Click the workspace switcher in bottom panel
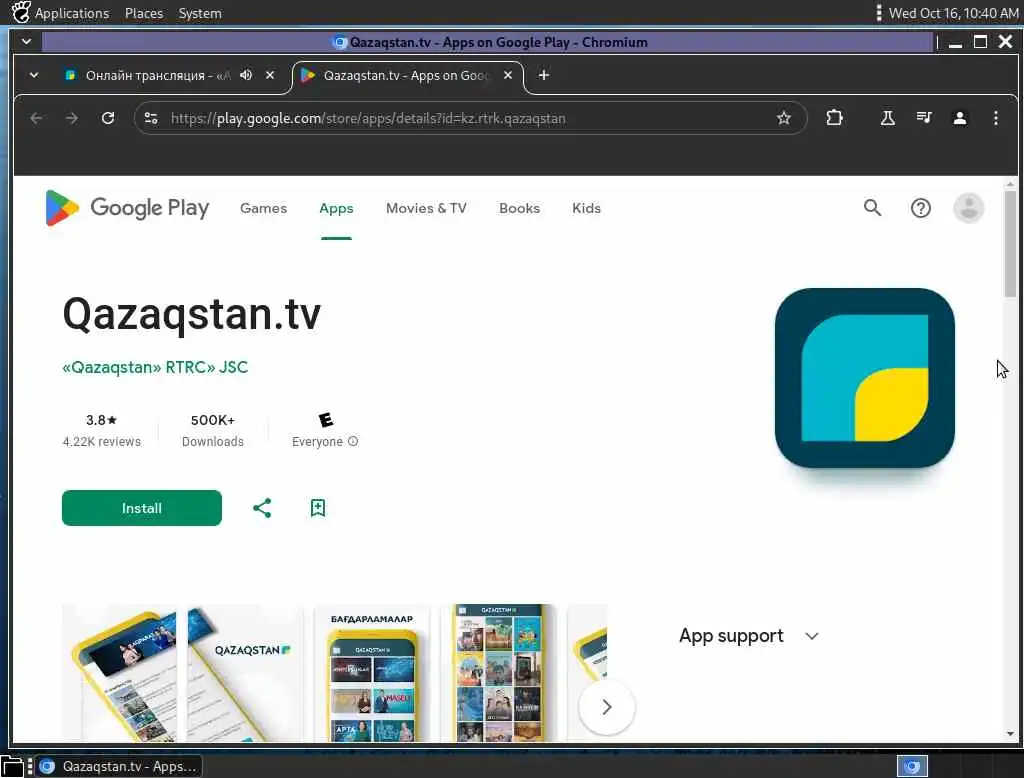This screenshot has height=778, width=1024. [x=912, y=766]
